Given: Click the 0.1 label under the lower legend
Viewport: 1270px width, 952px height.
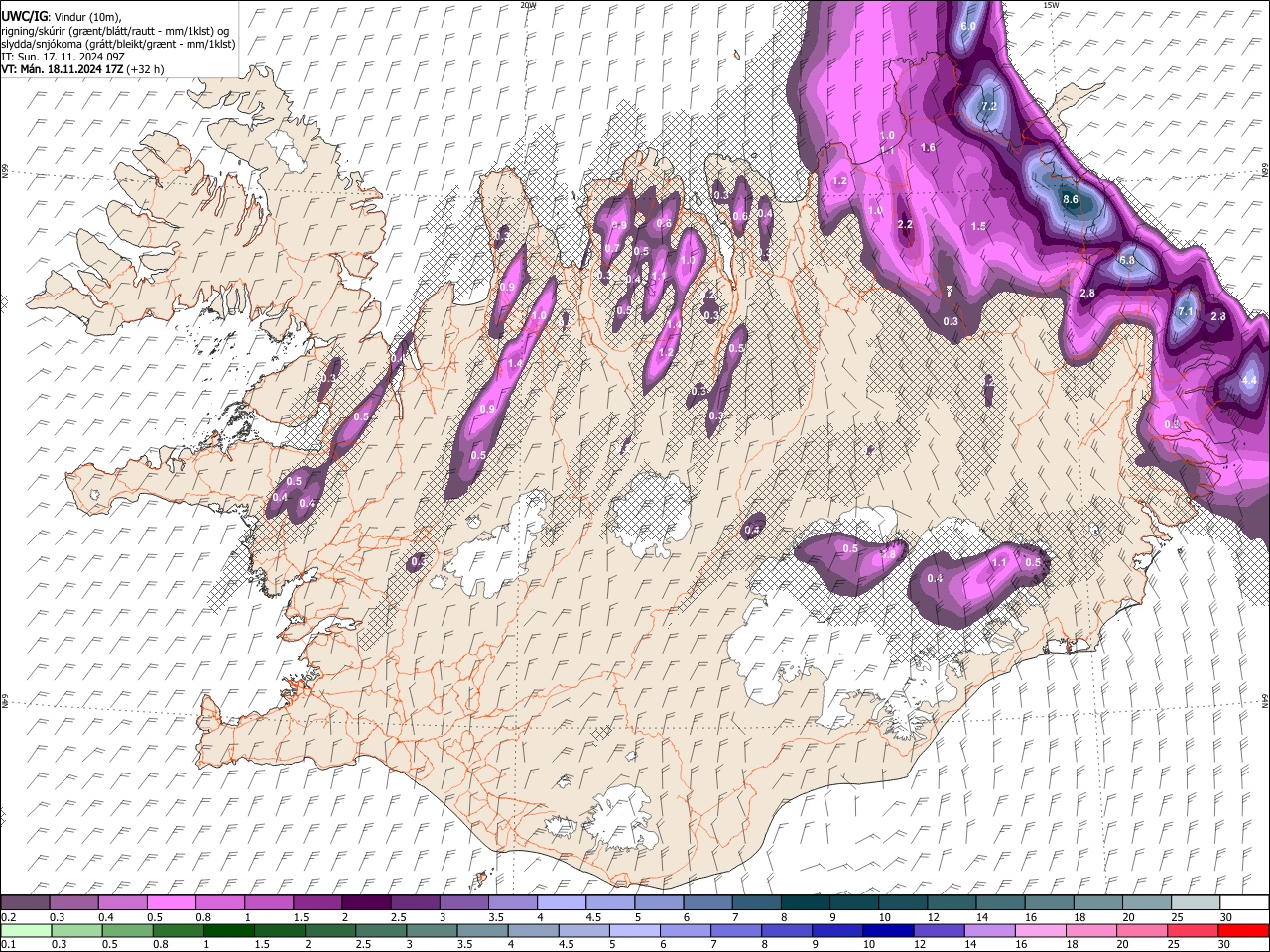Looking at the screenshot, I should point(9,944).
